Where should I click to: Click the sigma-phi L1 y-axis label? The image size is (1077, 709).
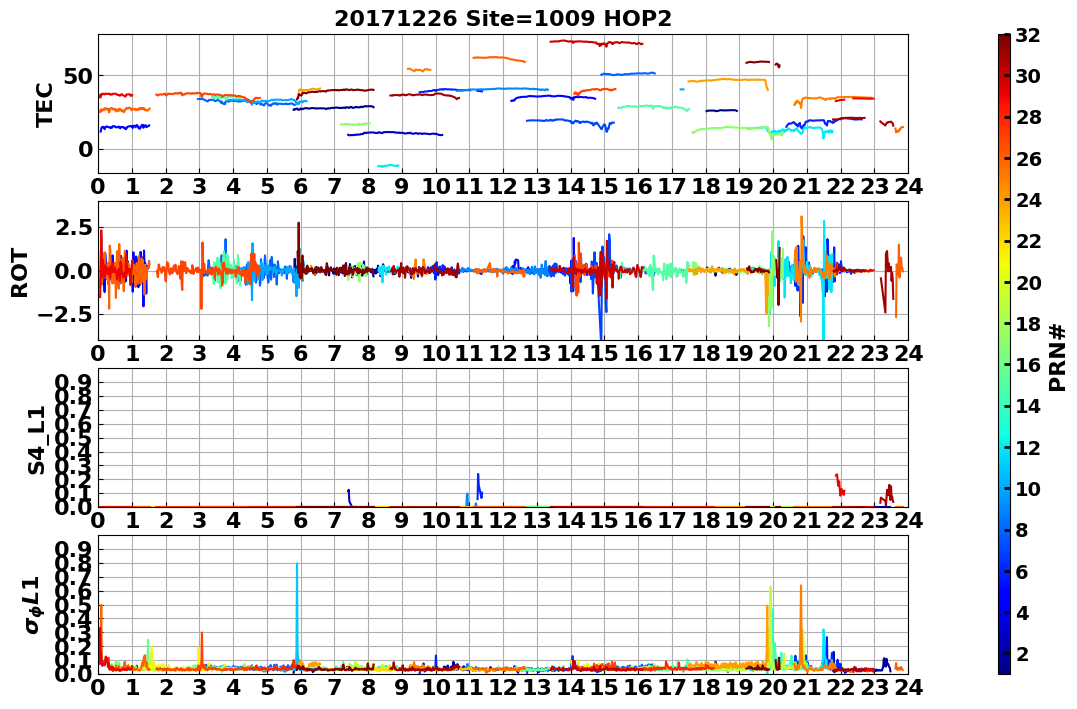pyautogui.click(x=34, y=605)
